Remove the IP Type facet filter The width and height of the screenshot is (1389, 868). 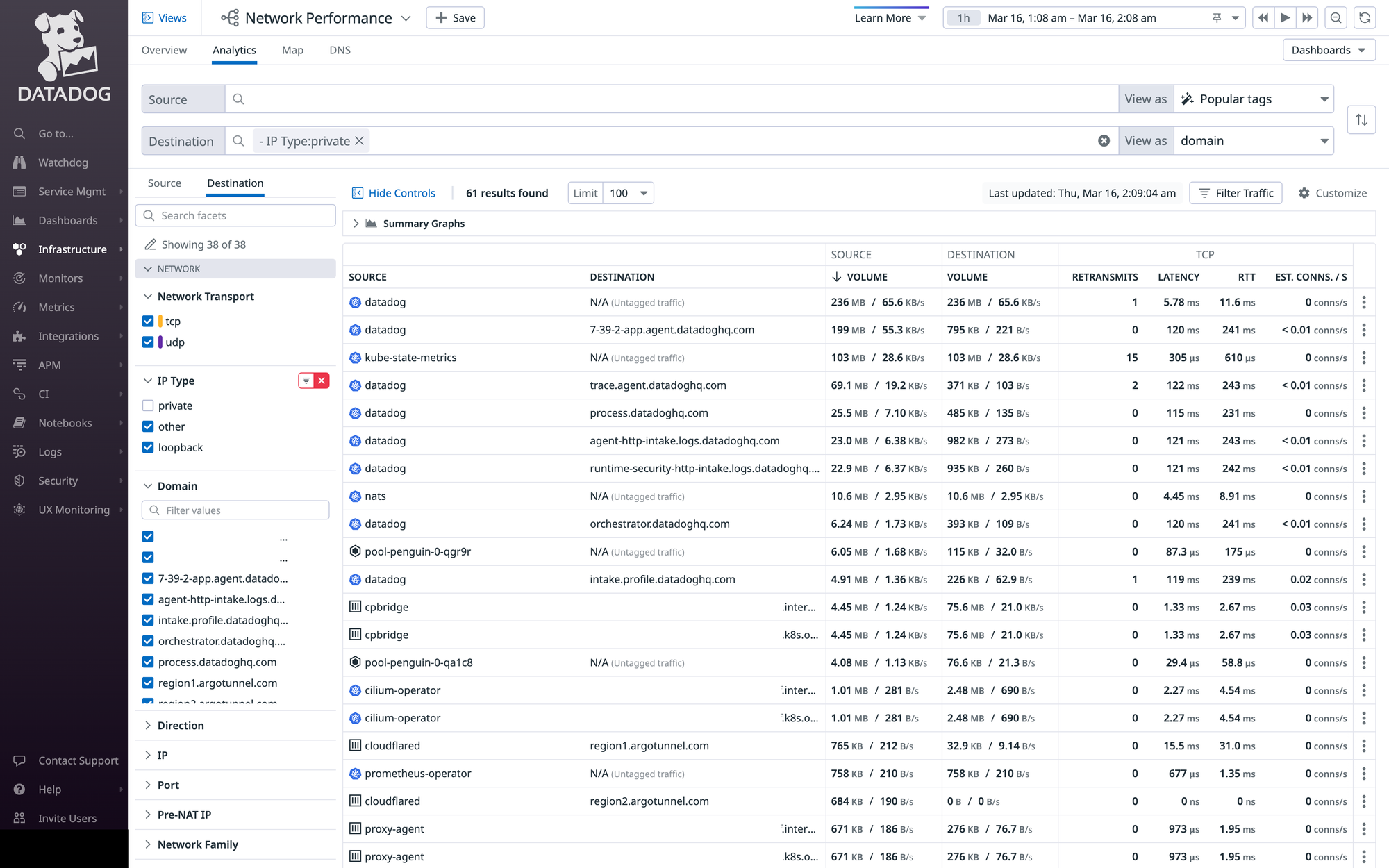[x=322, y=381]
